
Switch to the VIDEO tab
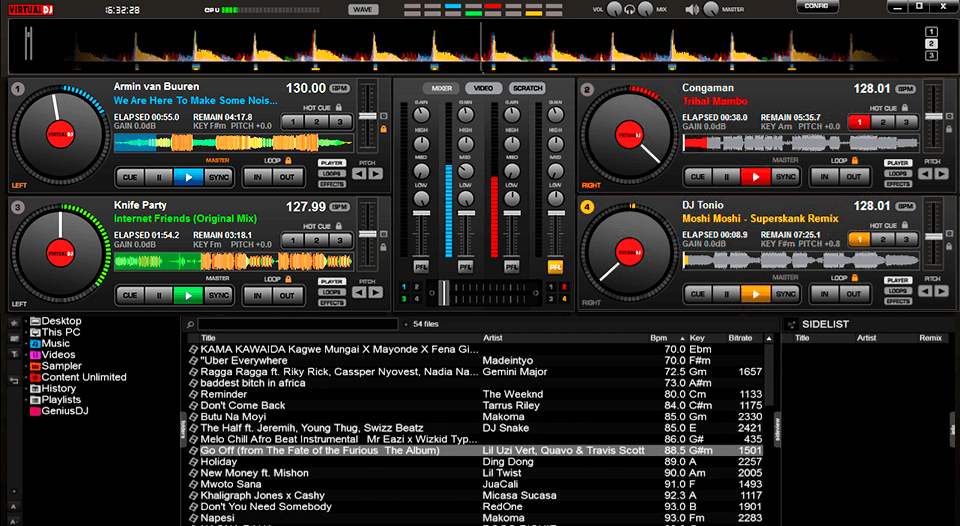click(x=483, y=88)
